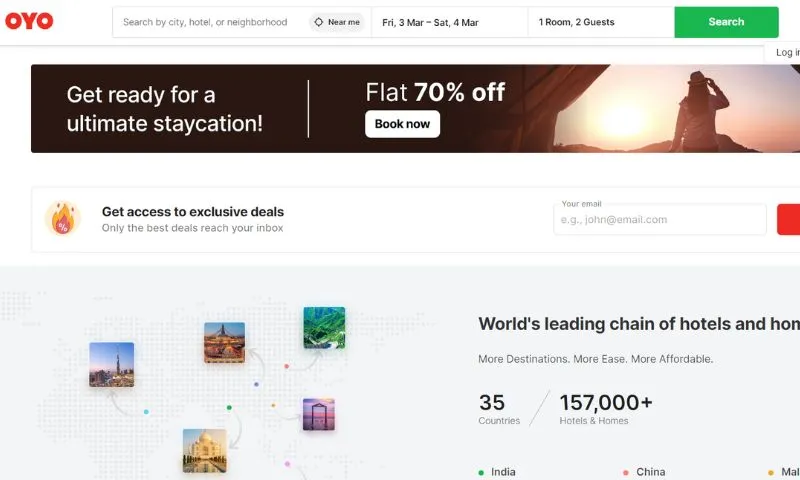Click the 157,000+ Hotels & Homes statistic
The width and height of the screenshot is (800, 480).
tap(606, 409)
